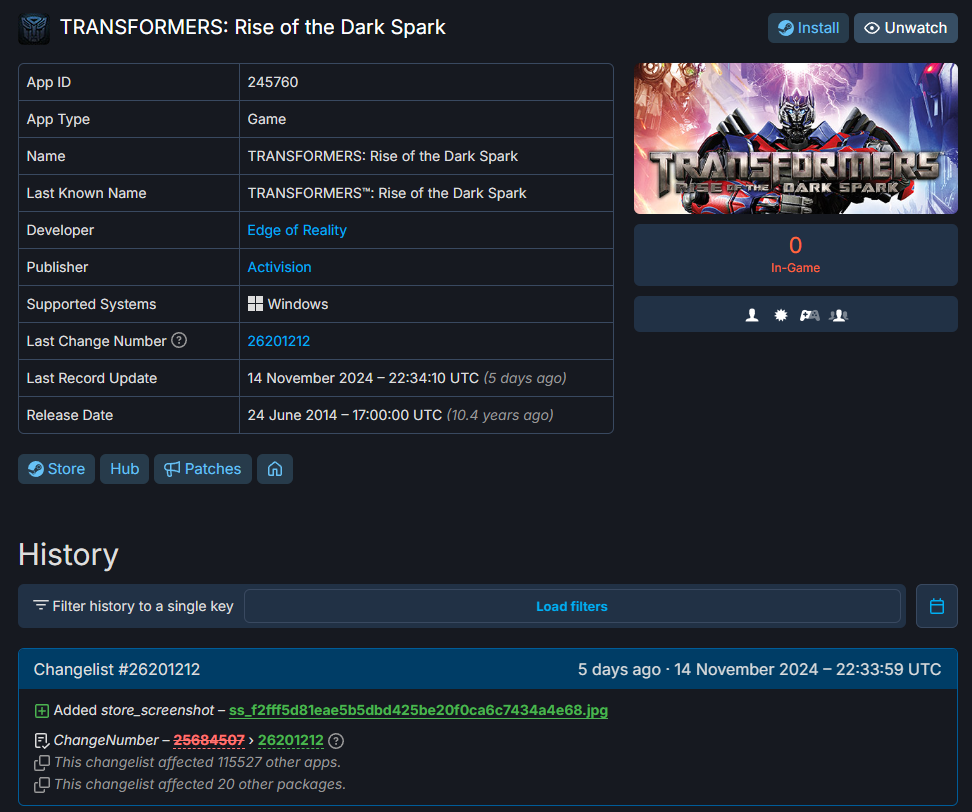Click the copy icon beside 'affected 20 other packages'

42,785
